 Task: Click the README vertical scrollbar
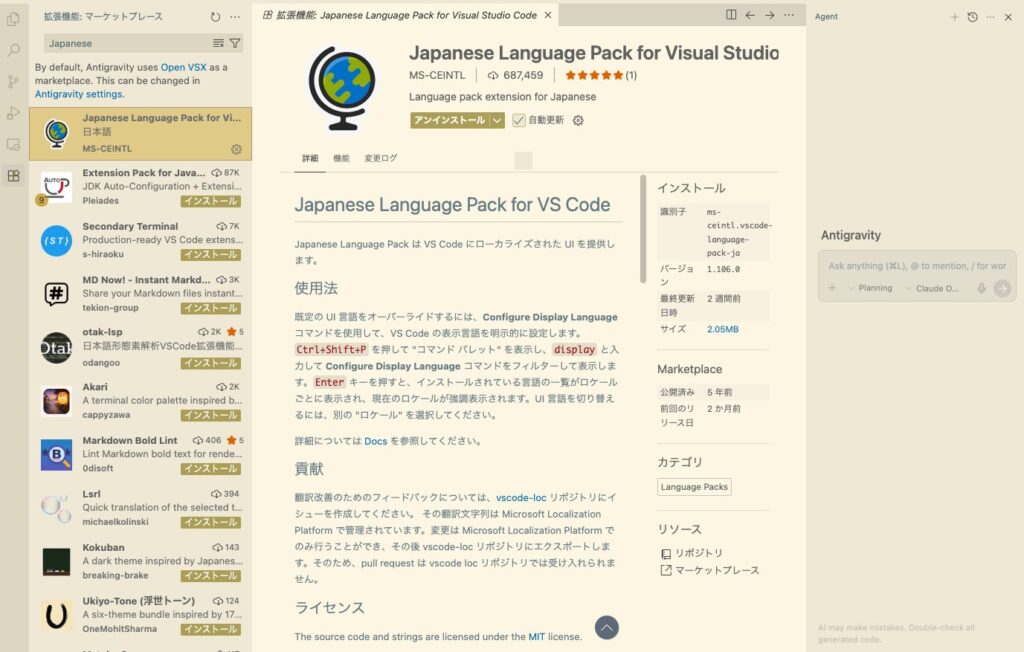643,230
